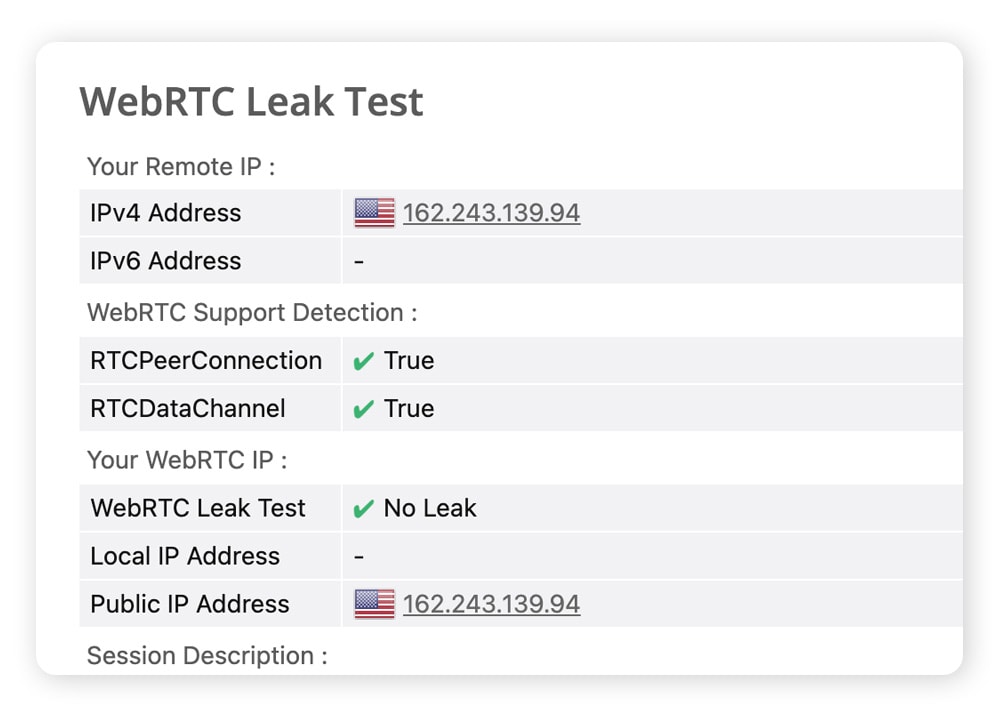The image size is (1000, 714).
Task: Select the IPv6 Address row label
Action: 165,260
